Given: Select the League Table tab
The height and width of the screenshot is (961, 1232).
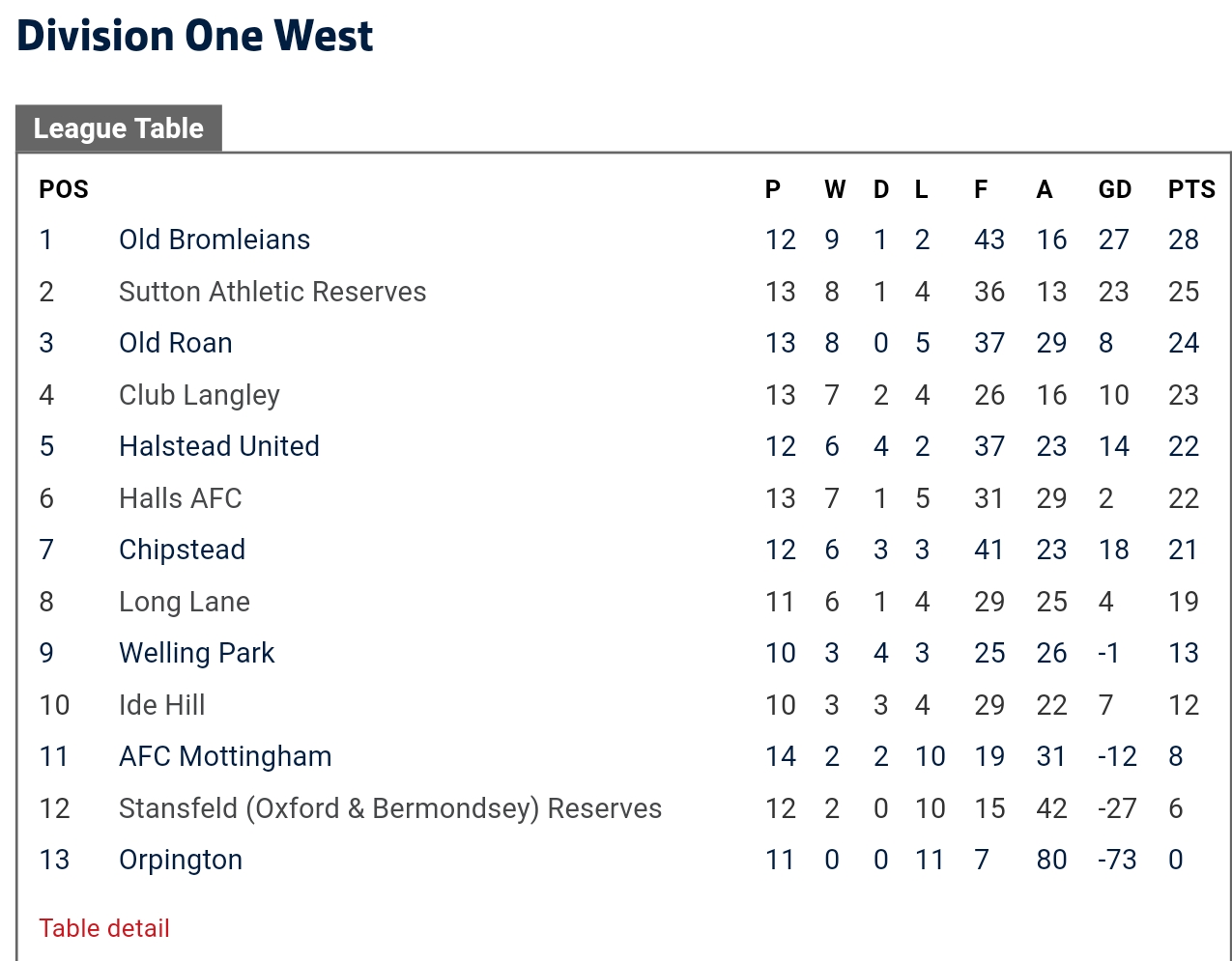Looking at the screenshot, I should tap(119, 128).
